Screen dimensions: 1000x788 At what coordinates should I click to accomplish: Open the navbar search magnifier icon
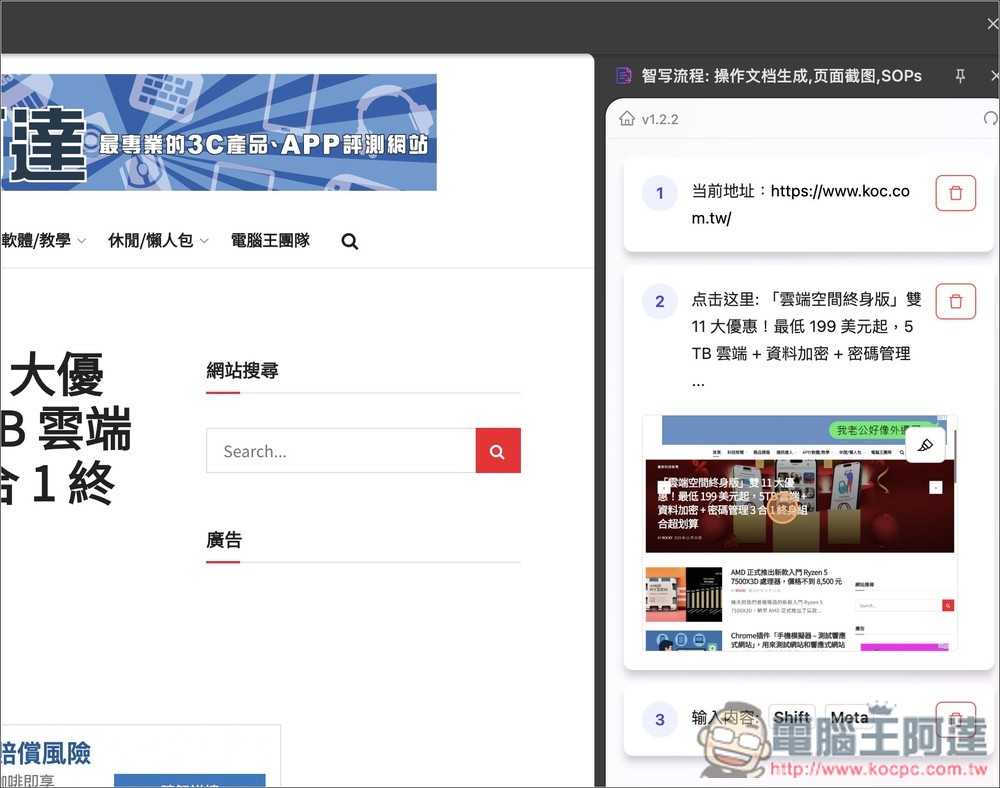tap(349, 240)
